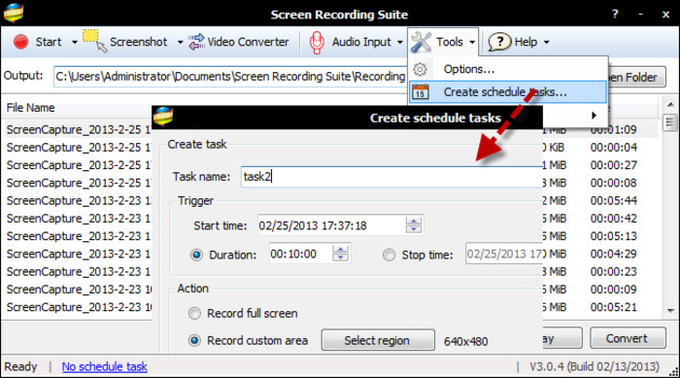Viewport: 680px width, 378px height.
Task: Open the Help dropdown arrow
Action: 546,42
